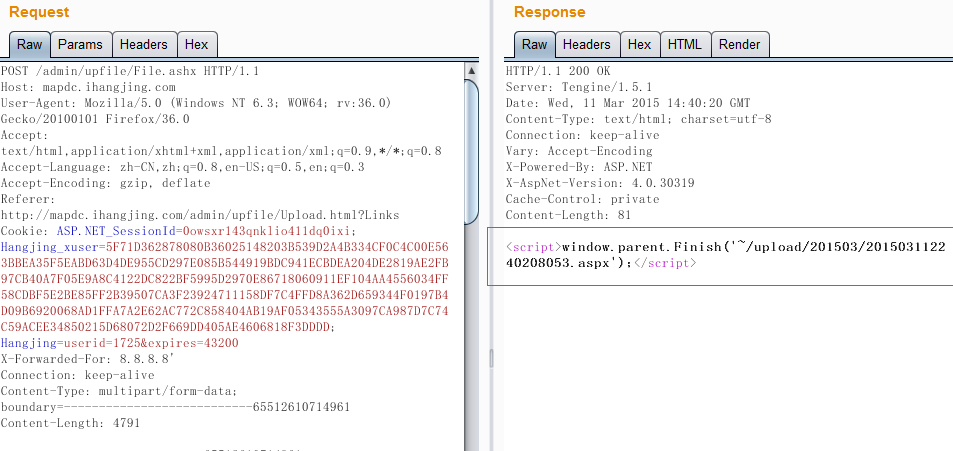Click the Referer Upload.html?Links URL line
The height and width of the screenshot is (451, 953).
click(200, 215)
